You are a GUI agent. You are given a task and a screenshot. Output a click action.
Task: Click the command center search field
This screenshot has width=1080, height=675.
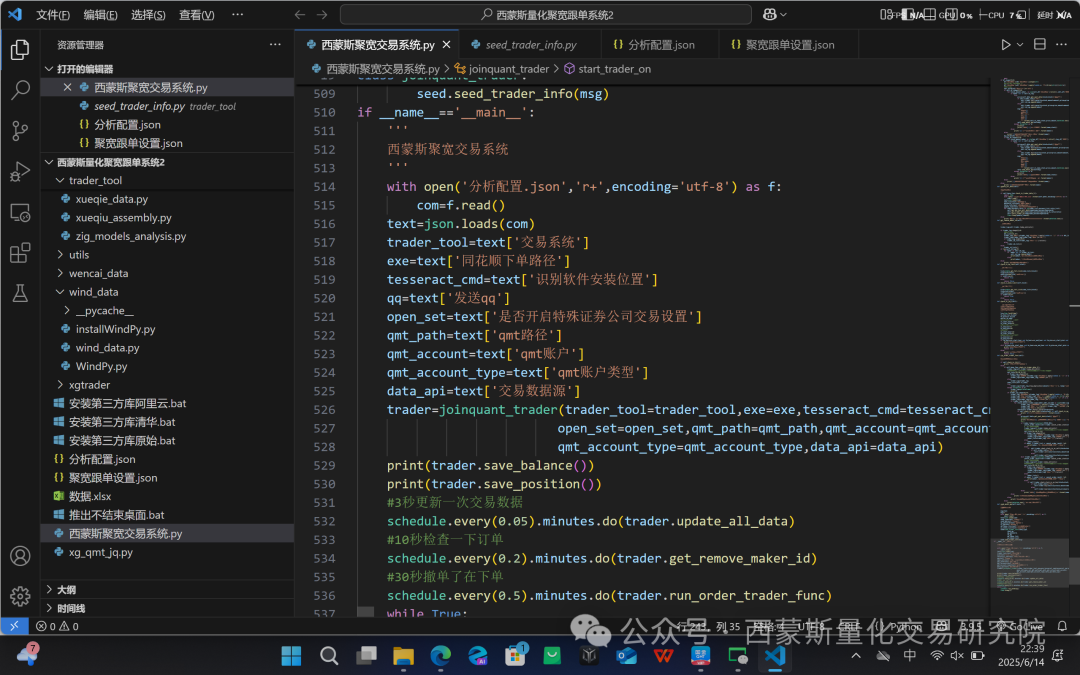click(546, 14)
